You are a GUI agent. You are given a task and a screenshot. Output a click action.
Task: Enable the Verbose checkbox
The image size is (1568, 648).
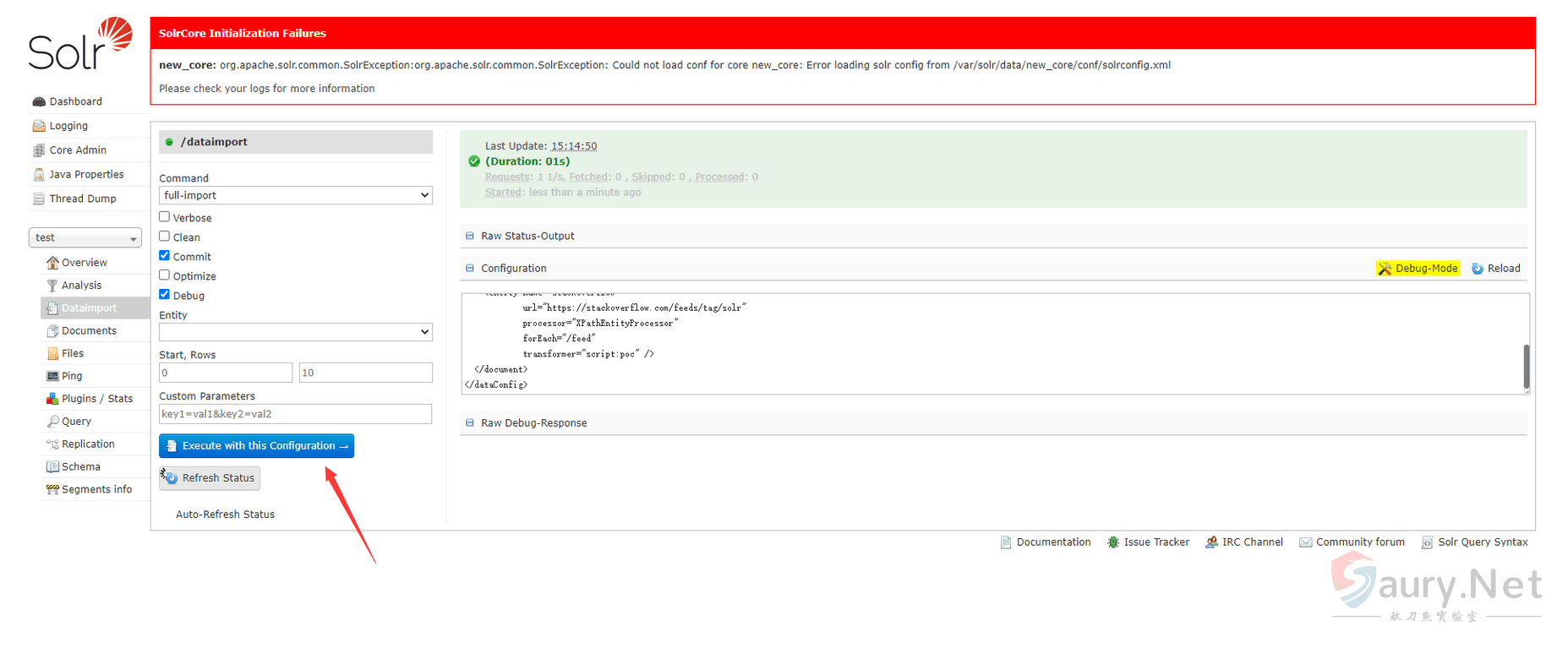pyautogui.click(x=165, y=217)
